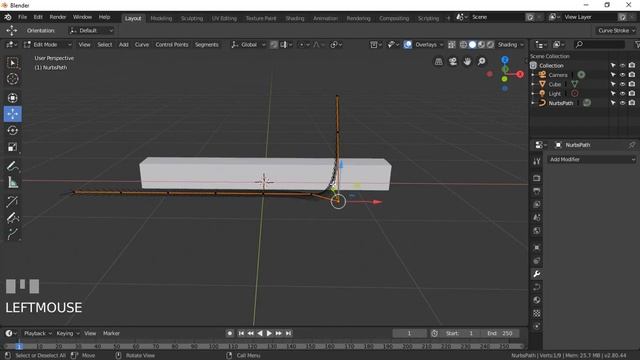Open the Render properties tab icon

click(x=537, y=178)
